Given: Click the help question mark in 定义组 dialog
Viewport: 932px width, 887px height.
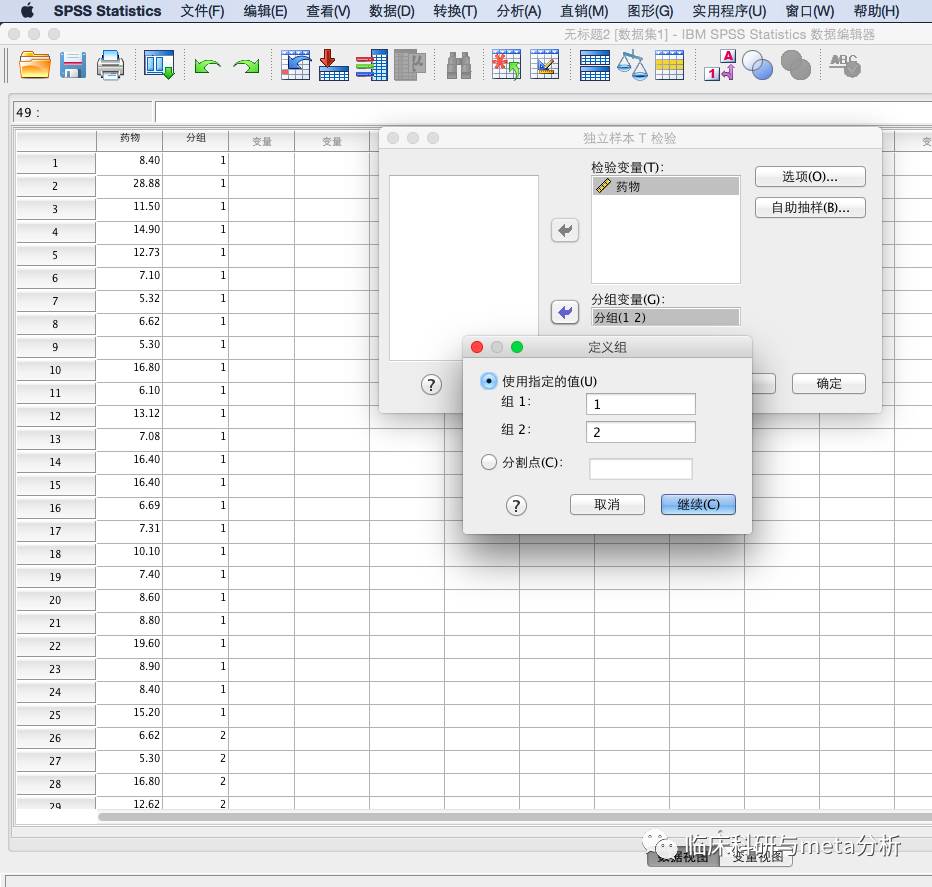Looking at the screenshot, I should [x=516, y=505].
